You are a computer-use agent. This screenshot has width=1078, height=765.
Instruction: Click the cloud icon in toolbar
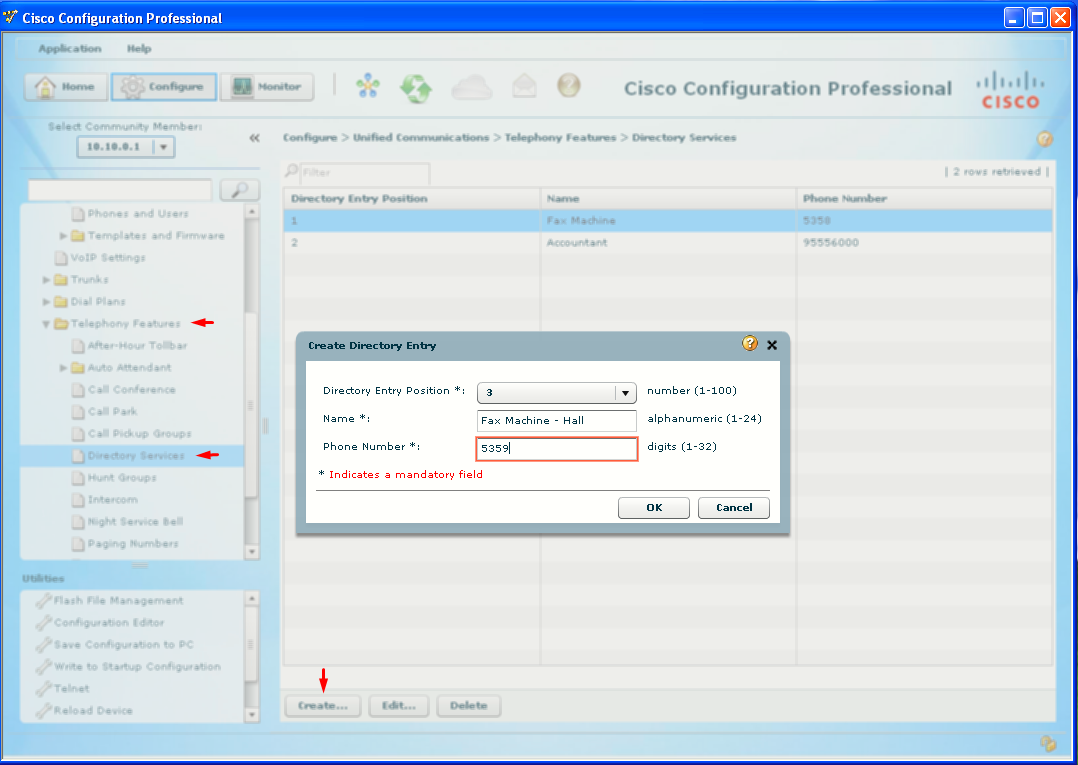tap(472, 88)
